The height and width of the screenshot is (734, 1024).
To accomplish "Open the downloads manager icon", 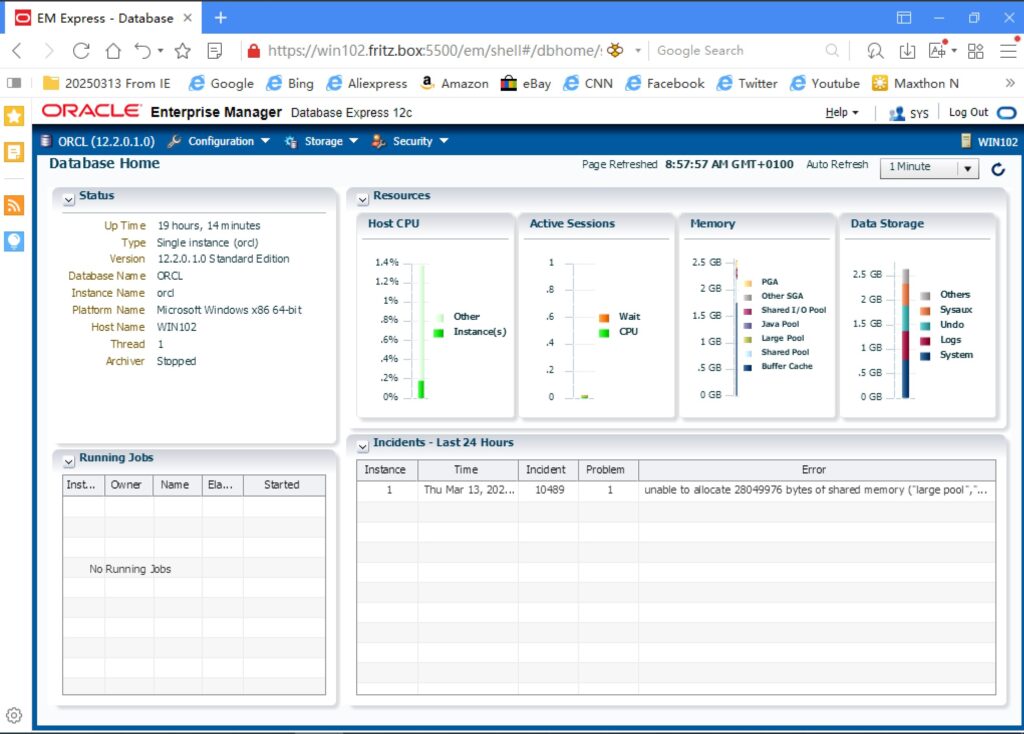I will (907, 50).
